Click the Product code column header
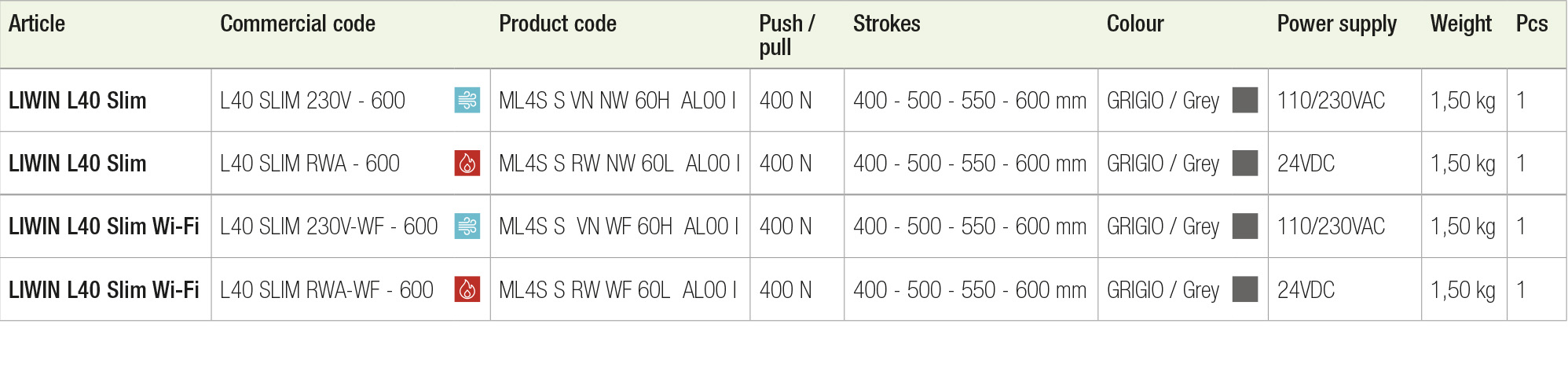 pos(558,24)
